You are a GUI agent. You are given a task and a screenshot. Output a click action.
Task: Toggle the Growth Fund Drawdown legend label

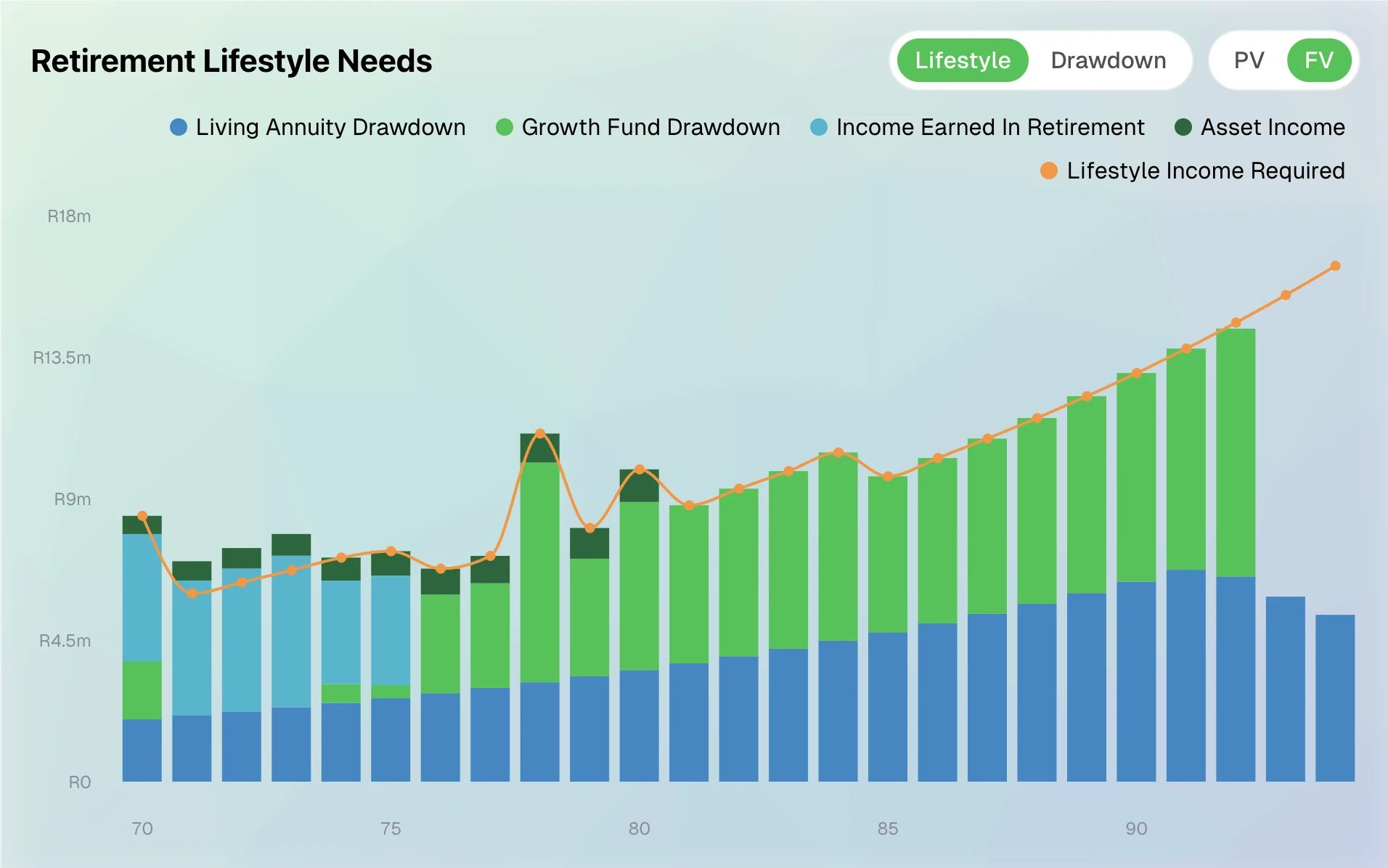[x=650, y=127]
